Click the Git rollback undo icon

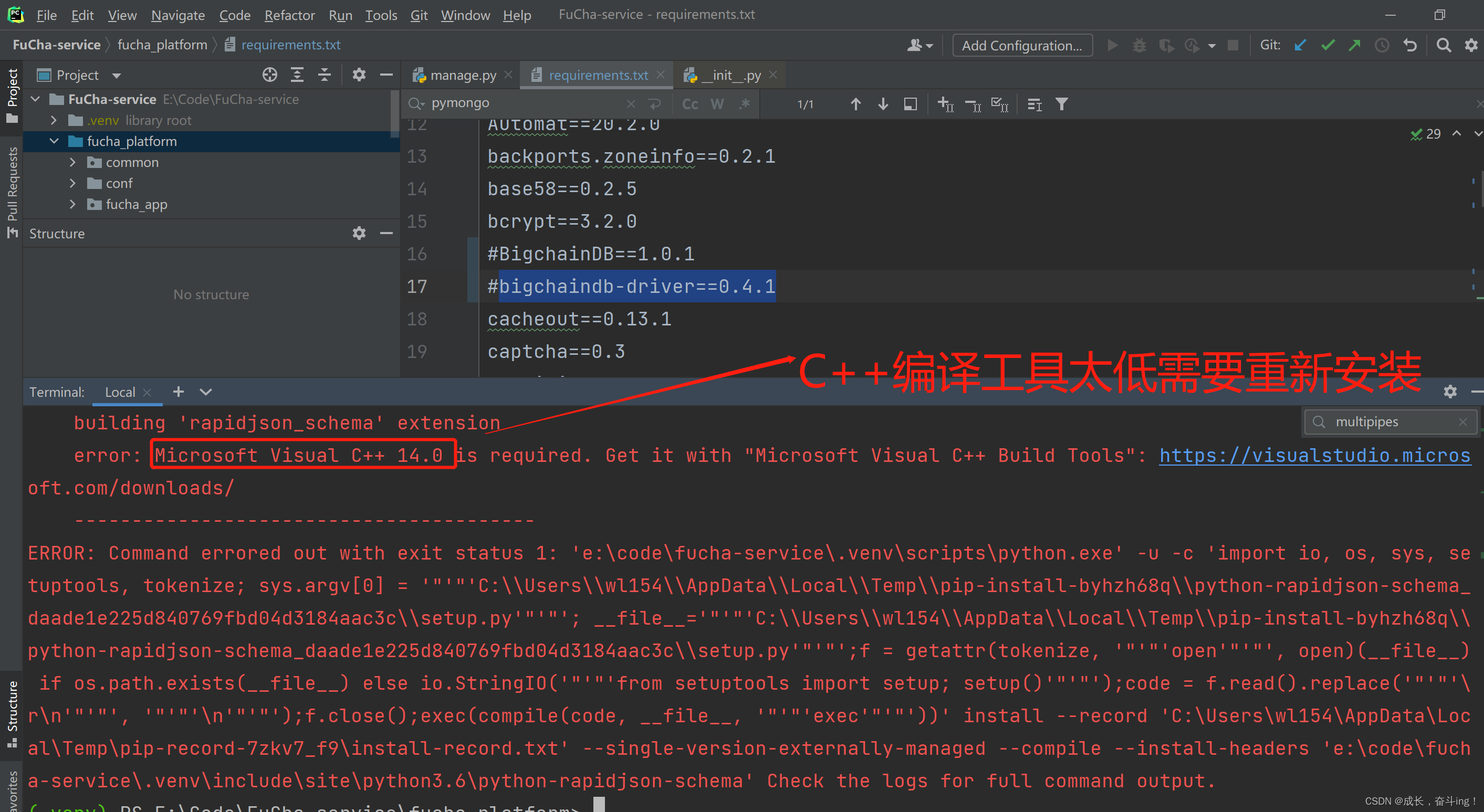click(1409, 45)
